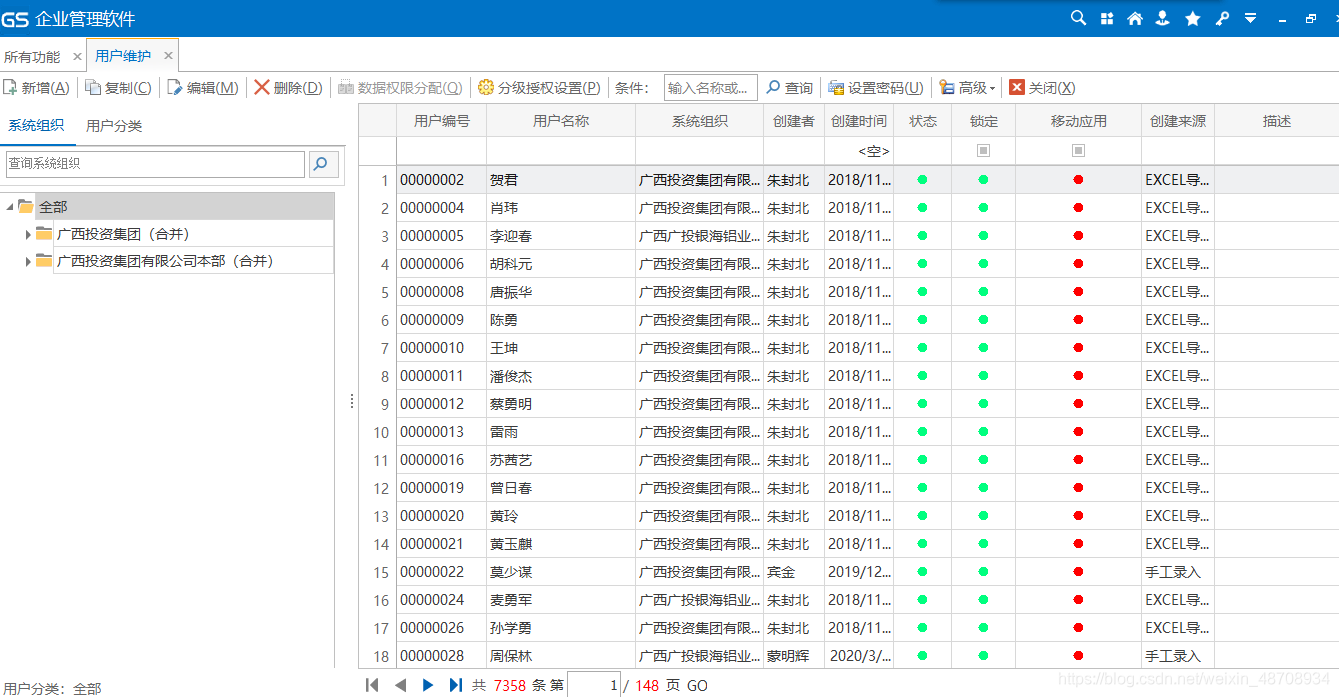Sort by 创建来源 column header
This screenshot has width=1339, height=697.
pyautogui.click(x=1178, y=121)
